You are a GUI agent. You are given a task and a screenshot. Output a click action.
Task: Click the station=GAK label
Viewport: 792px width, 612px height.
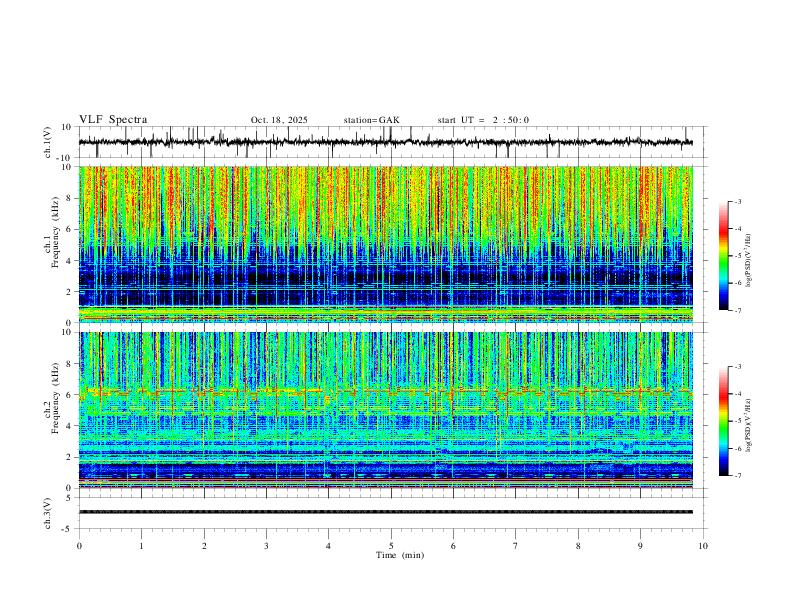tap(371, 120)
